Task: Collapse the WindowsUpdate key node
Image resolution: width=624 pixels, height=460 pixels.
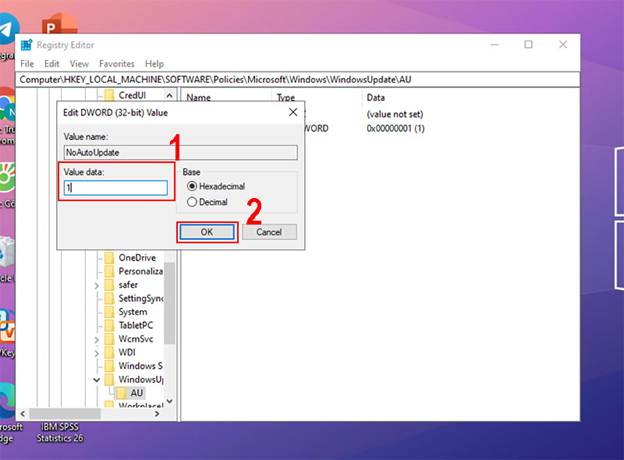Action: coord(97,380)
